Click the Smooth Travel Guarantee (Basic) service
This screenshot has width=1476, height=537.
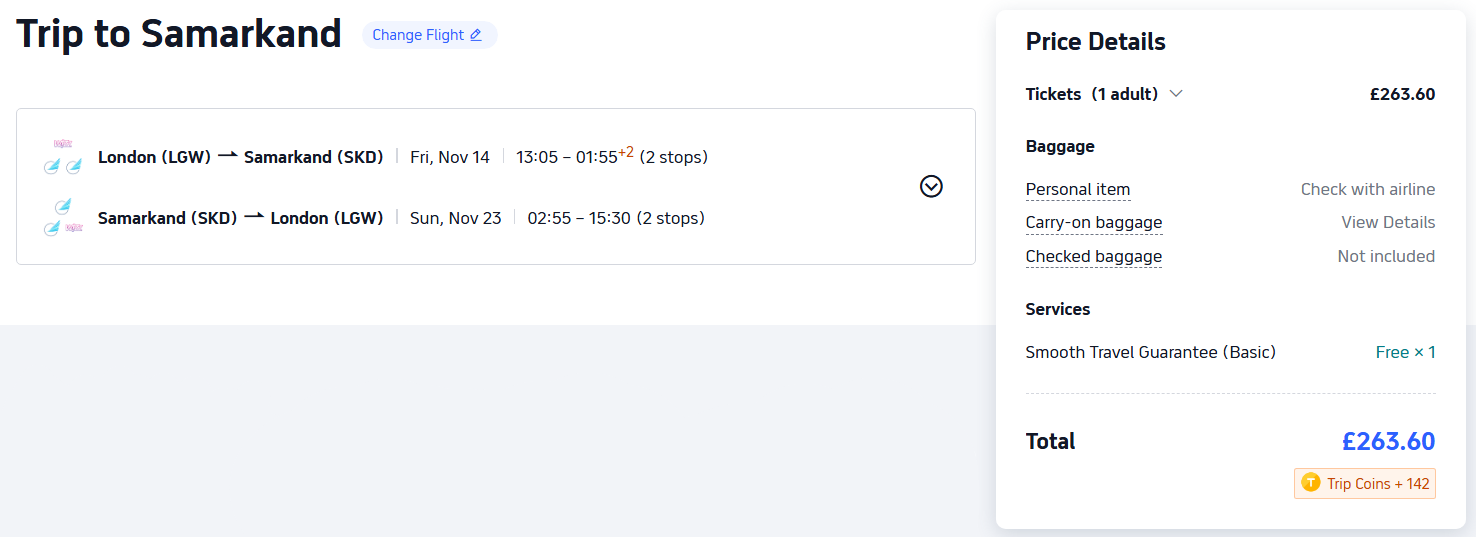pyautogui.click(x=1150, y=352)
